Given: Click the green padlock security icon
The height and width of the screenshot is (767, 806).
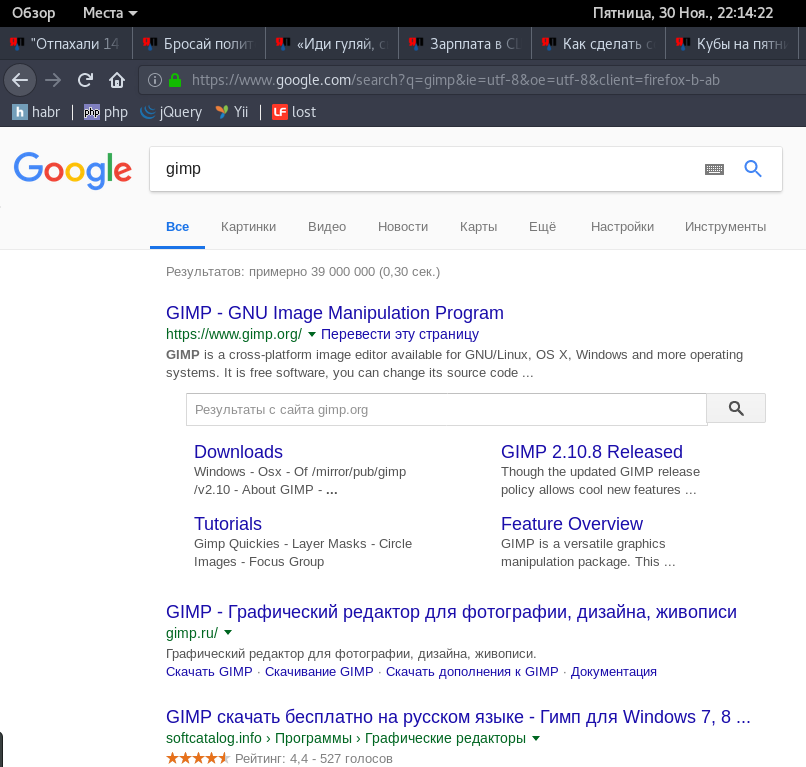Looking at the screenshot, I should [175, 80].
